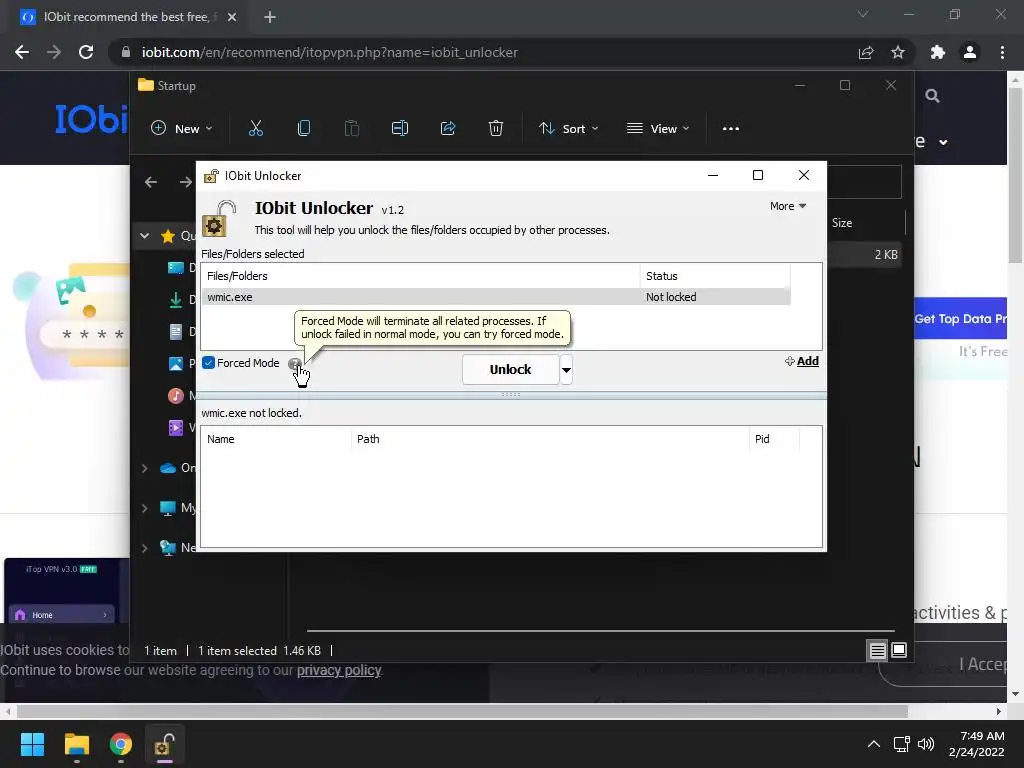Click the Add link in IObit Unlocker
1024x768 pixels.
(x=807, y=361)
